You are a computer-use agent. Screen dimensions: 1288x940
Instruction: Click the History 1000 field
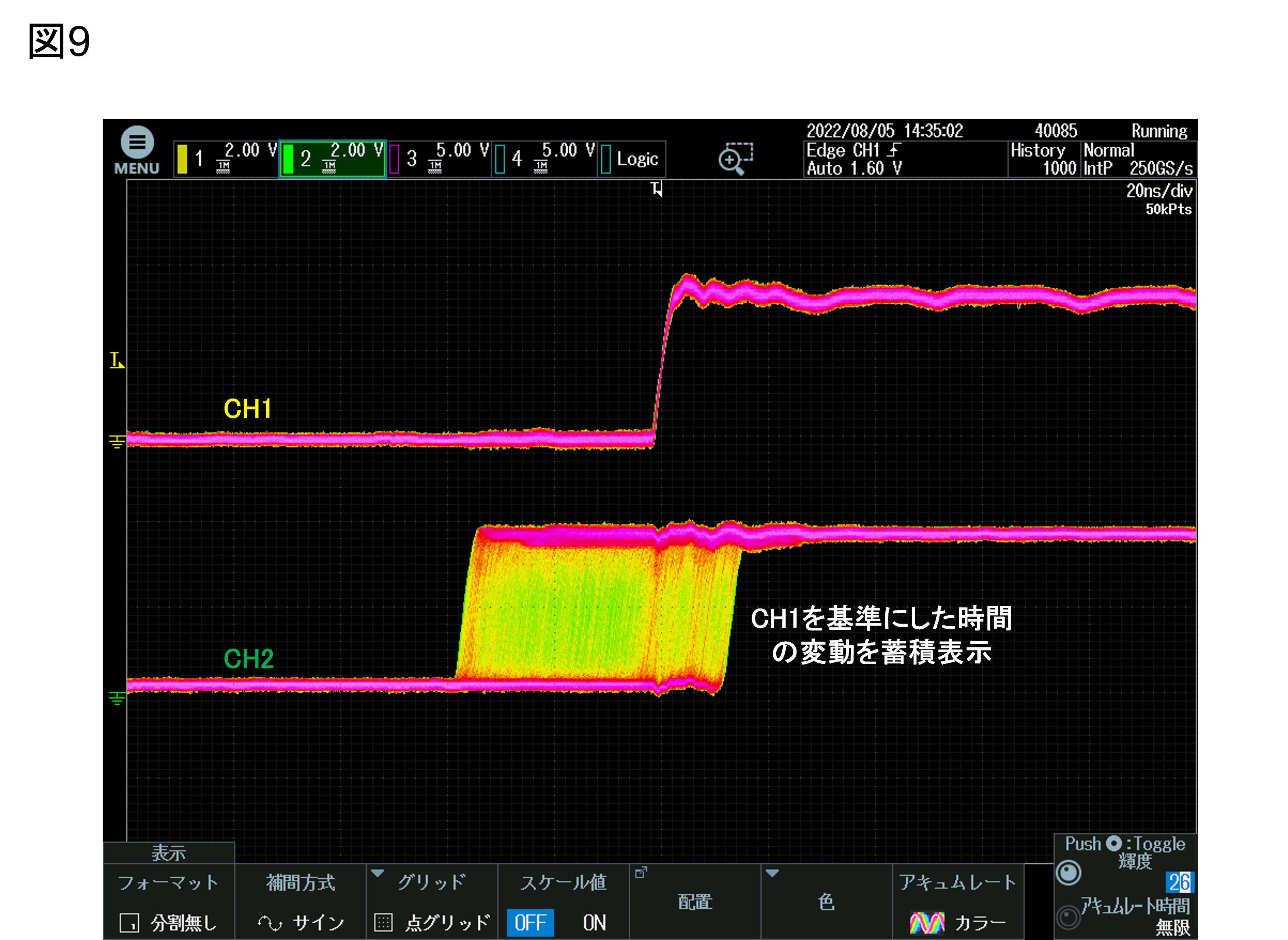1044,159
